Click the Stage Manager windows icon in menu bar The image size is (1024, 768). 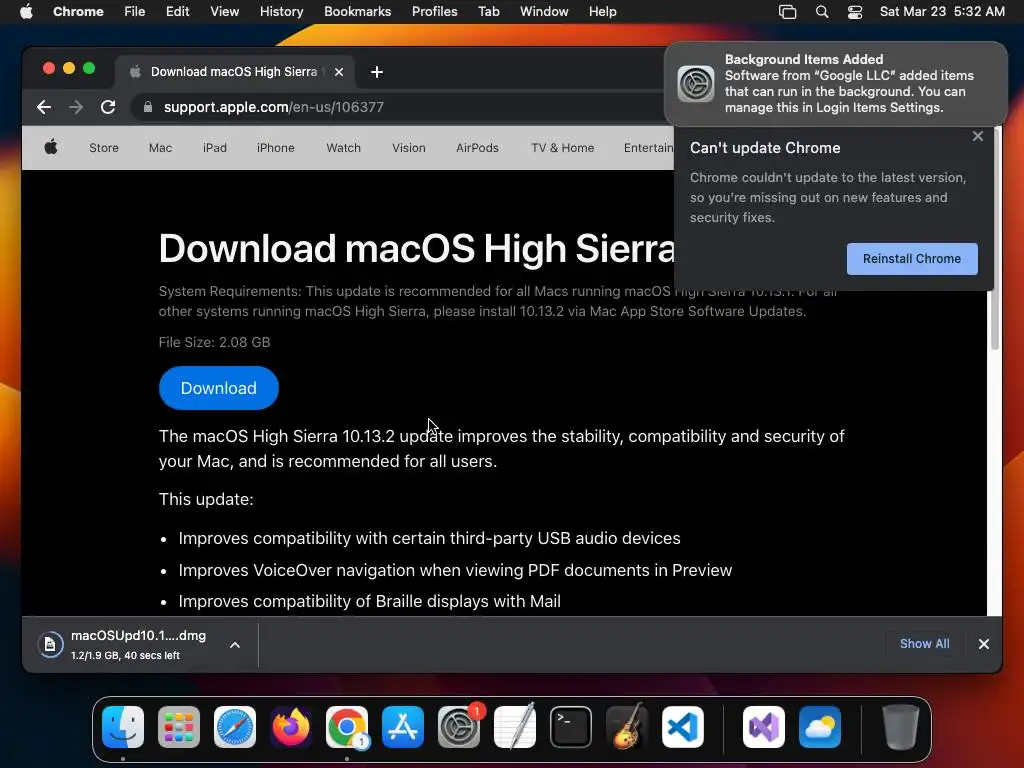pos(788,11)
